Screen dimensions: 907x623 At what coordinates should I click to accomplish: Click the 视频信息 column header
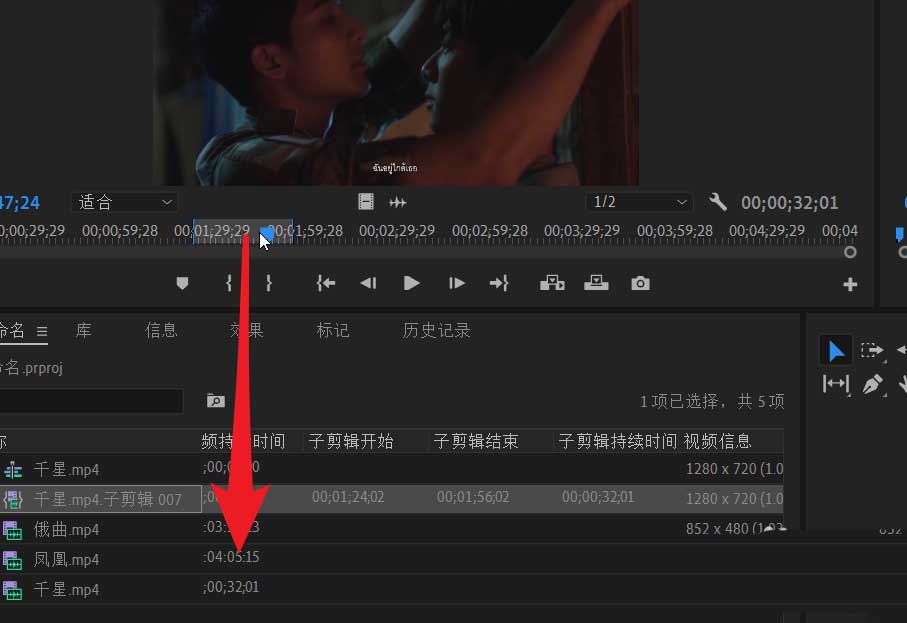[x=717, y=441]
